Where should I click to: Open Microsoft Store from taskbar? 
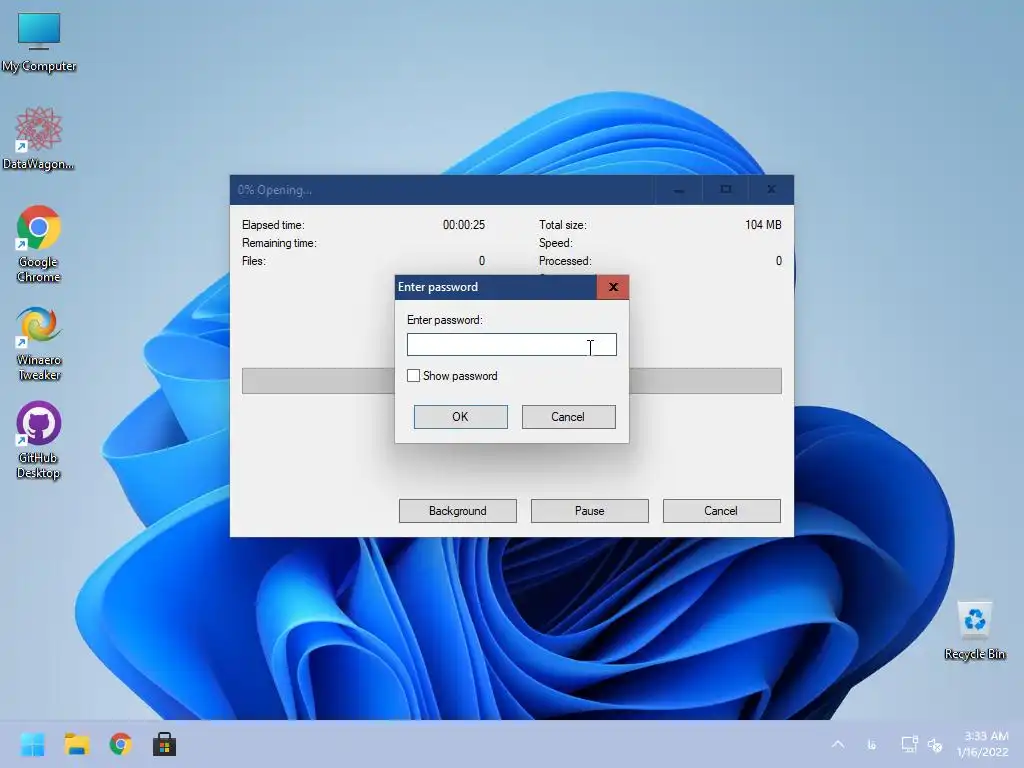point(165,744)
